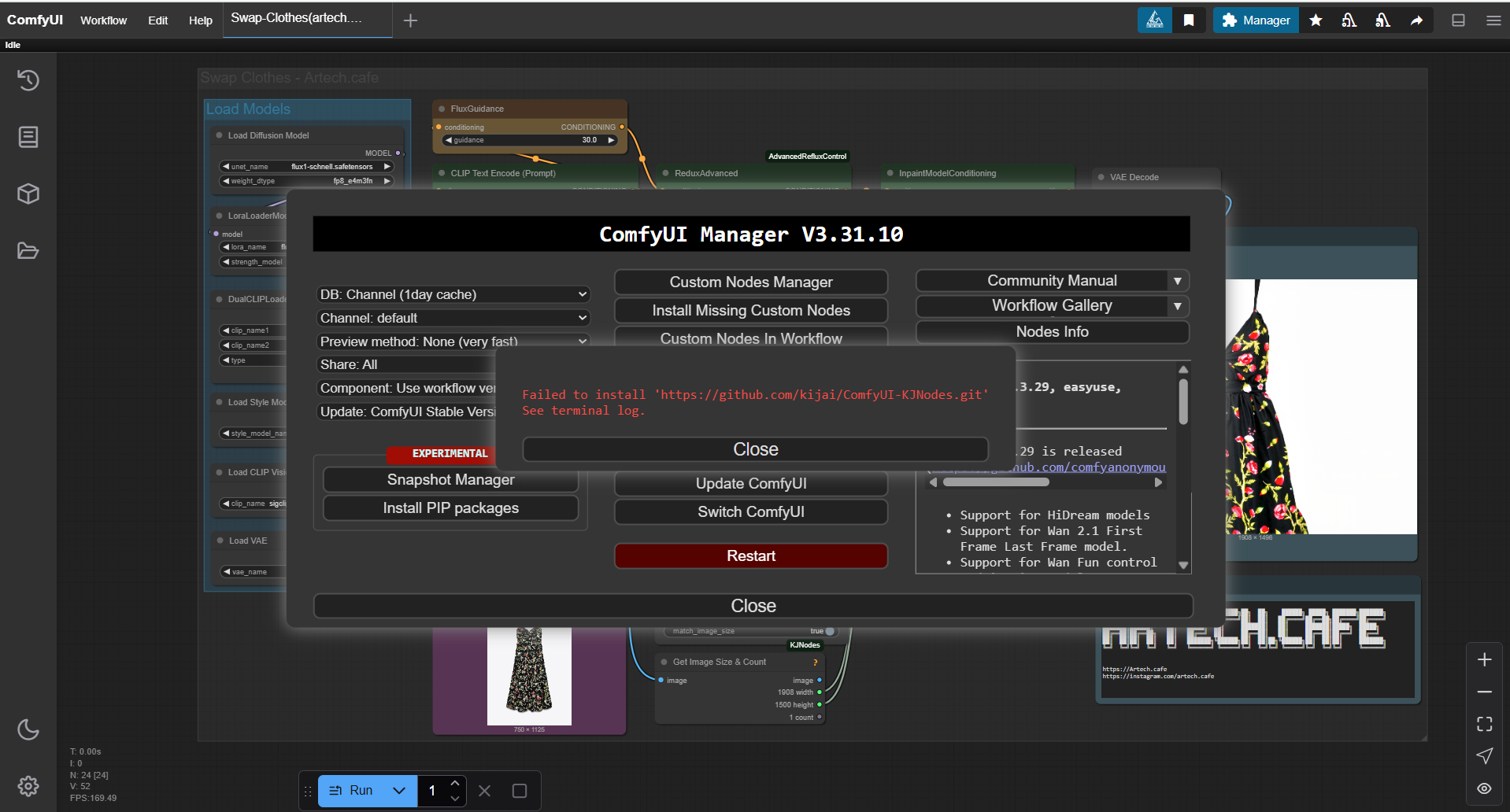1510x812 pixels.
Task: Expand the Run button options arrow
Action: tap(399, 791)
